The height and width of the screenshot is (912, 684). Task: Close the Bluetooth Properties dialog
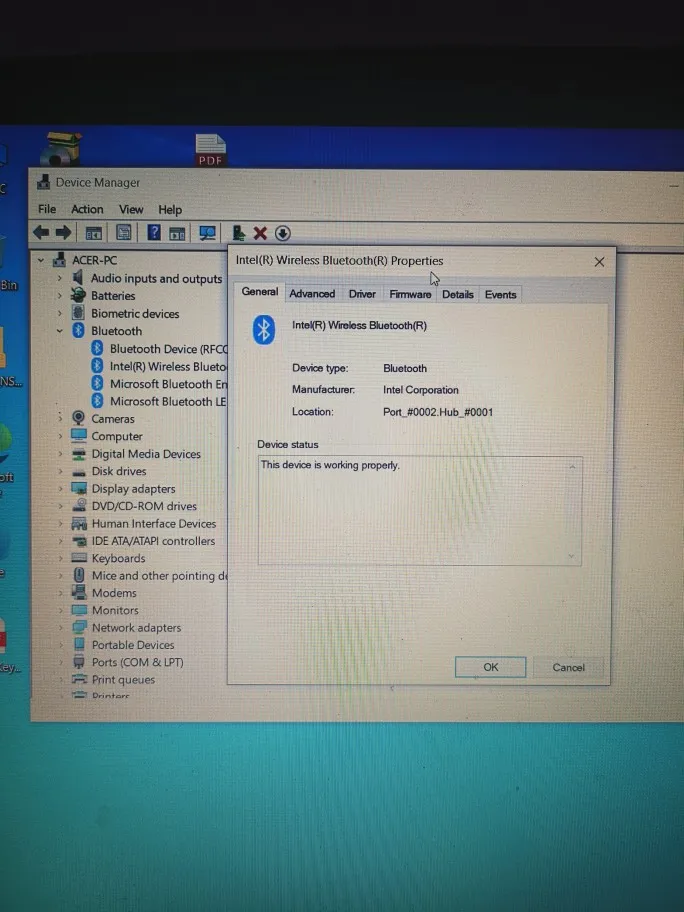[599, 262]
